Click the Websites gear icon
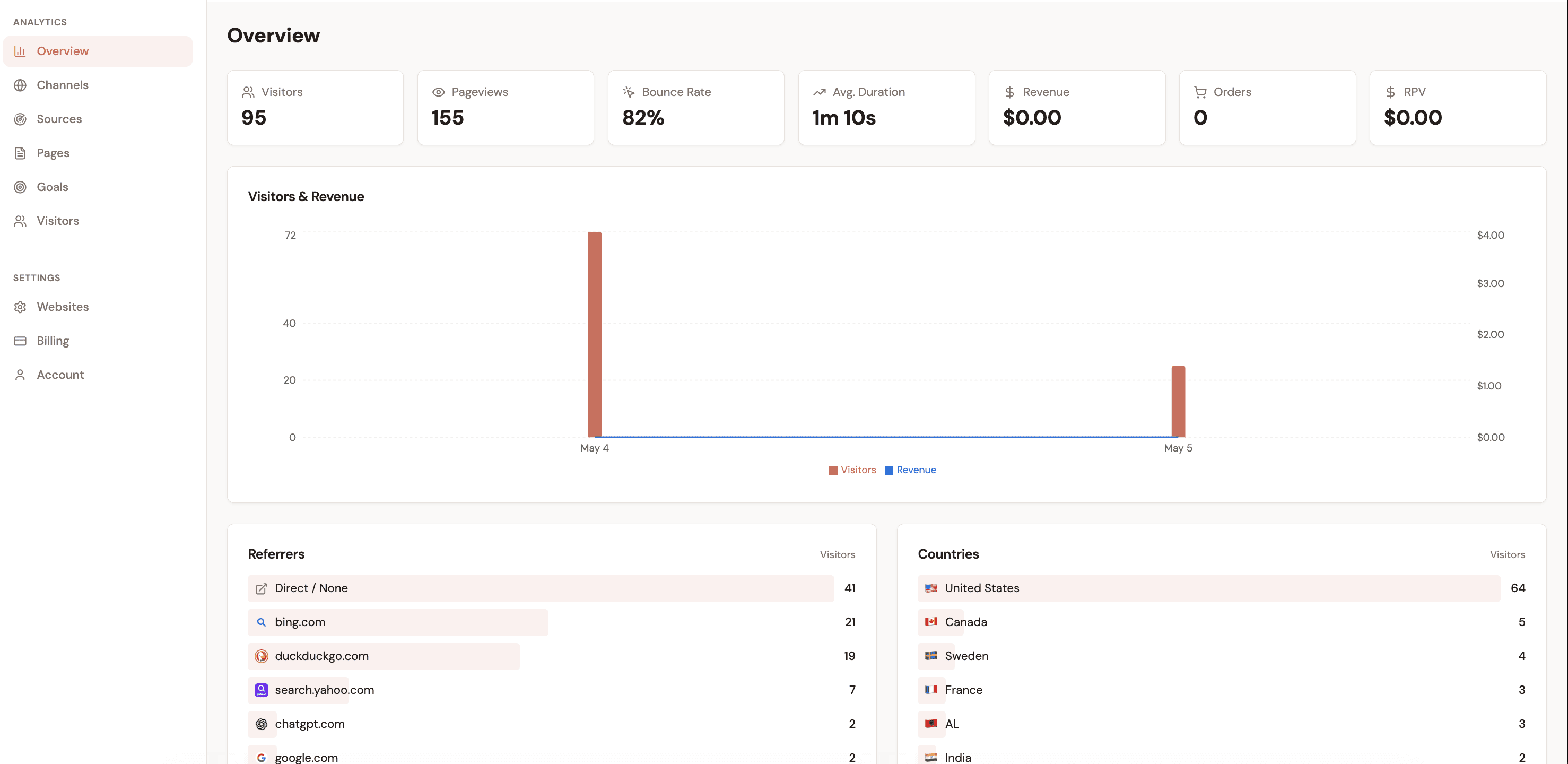The width and height of the screenshot is (1568, 764). tap(20, 307)
